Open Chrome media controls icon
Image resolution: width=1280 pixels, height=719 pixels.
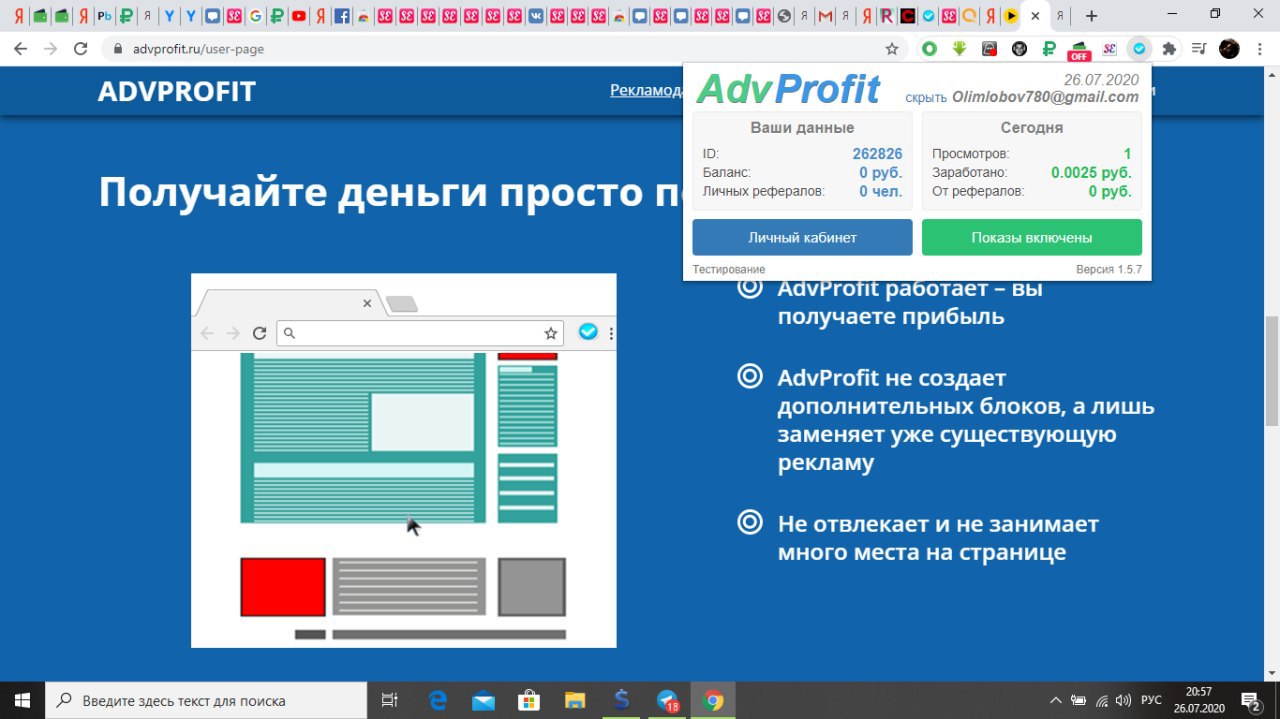coord(1199,48)
